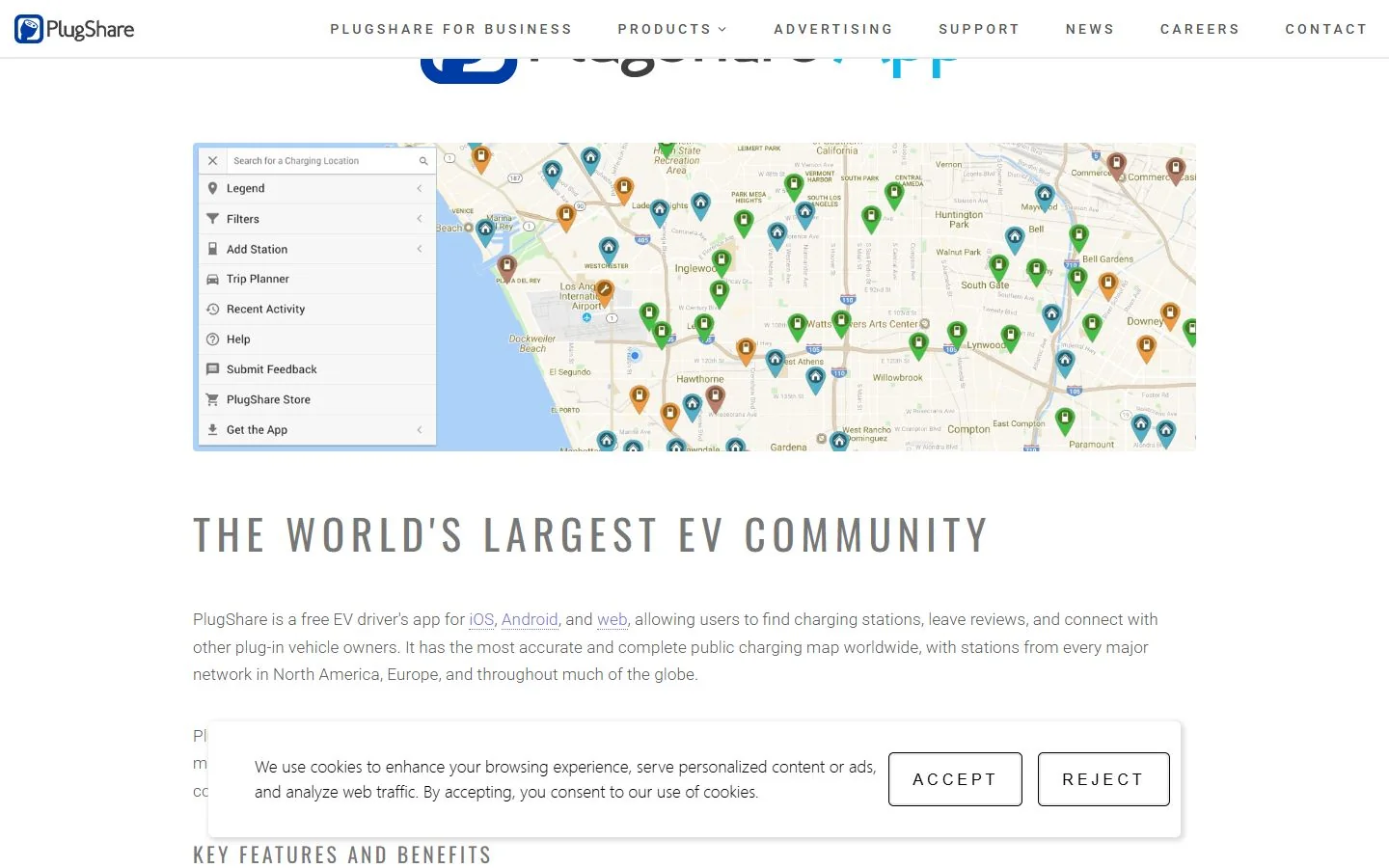Click the PlugShare logo in the header
1389x868 pixels.
point(74,29)
